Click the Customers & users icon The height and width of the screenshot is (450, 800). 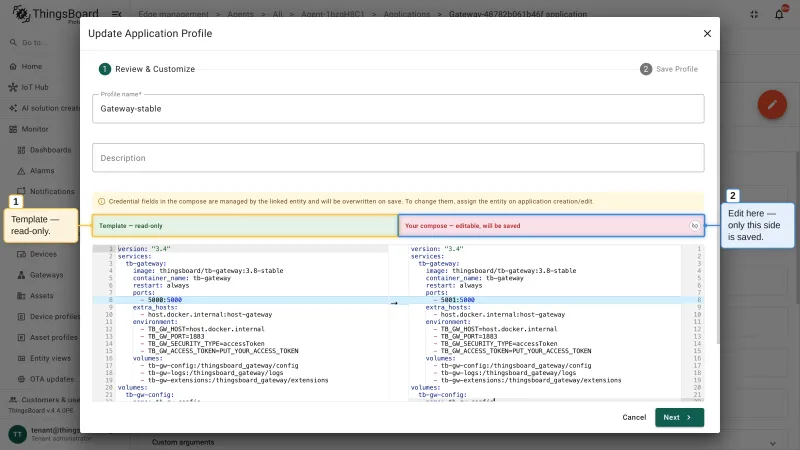13,400
